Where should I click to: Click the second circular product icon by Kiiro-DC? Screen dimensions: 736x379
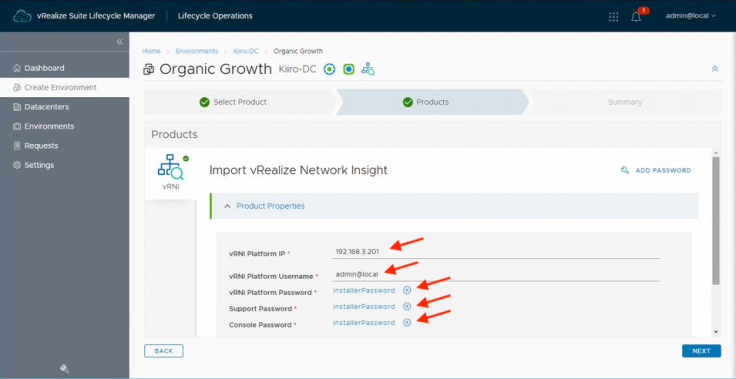(349, 69)
